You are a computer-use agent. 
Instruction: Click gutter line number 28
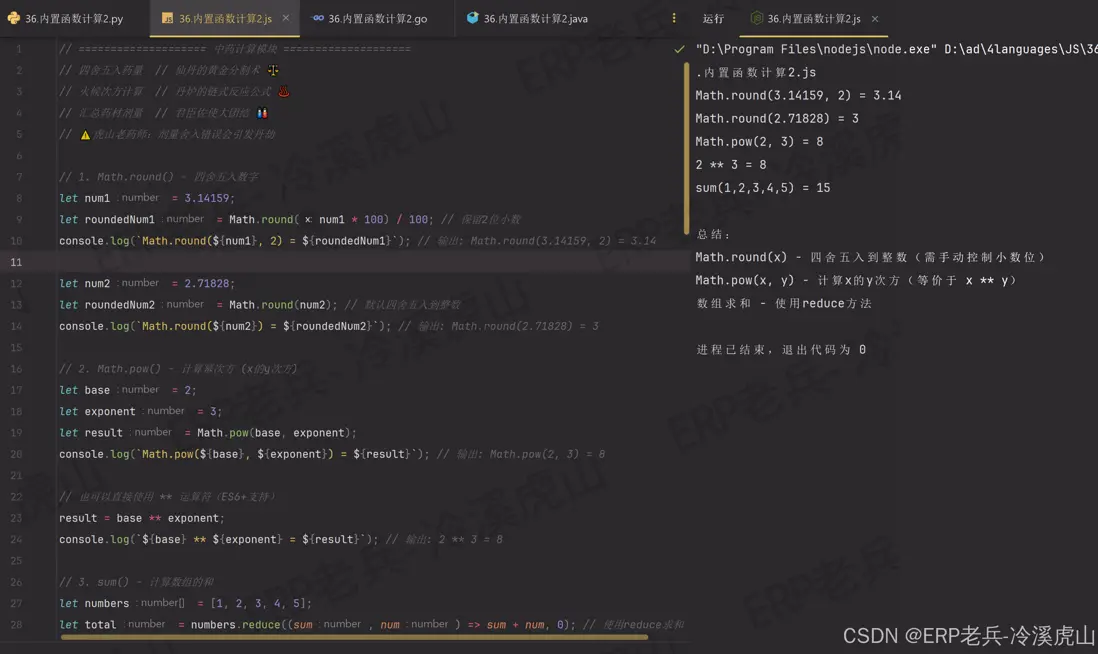(x=16, y=625)
